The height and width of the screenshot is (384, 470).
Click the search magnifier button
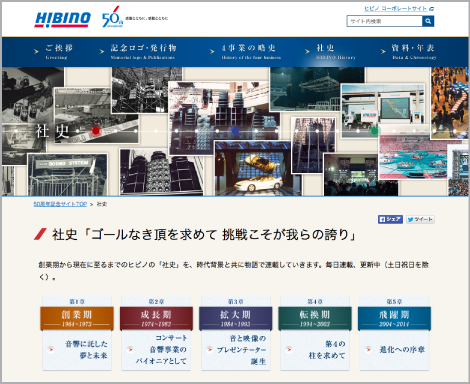coord(428,21)
